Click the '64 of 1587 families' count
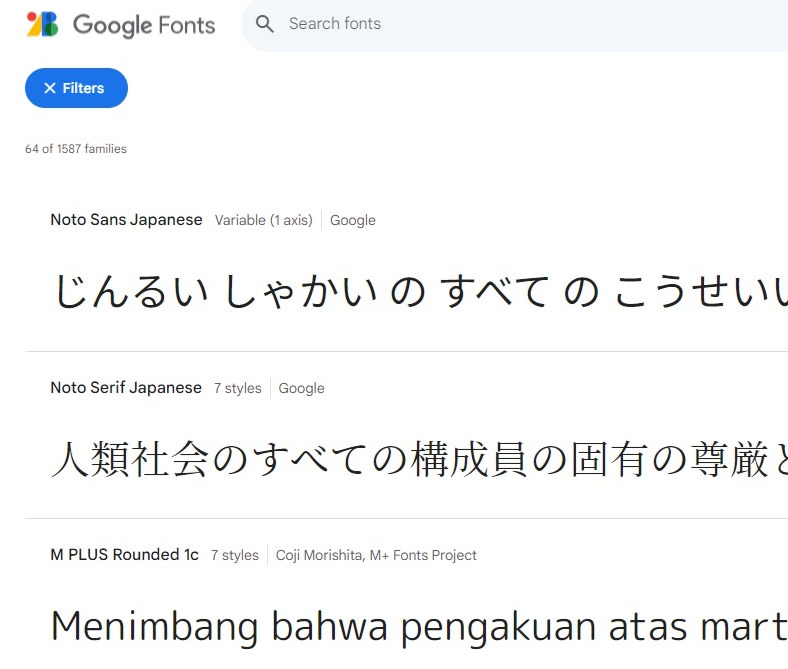This screenshot has width=788, height=669. (76, 149)
